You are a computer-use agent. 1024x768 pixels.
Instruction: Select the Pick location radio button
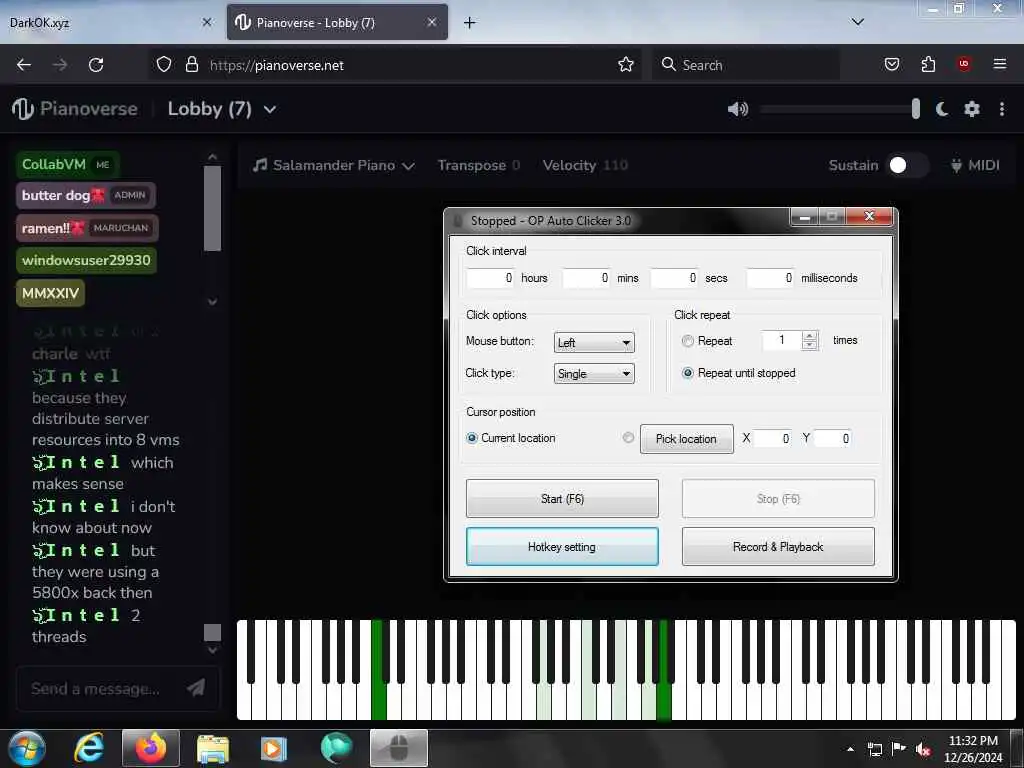pos(628,438)
